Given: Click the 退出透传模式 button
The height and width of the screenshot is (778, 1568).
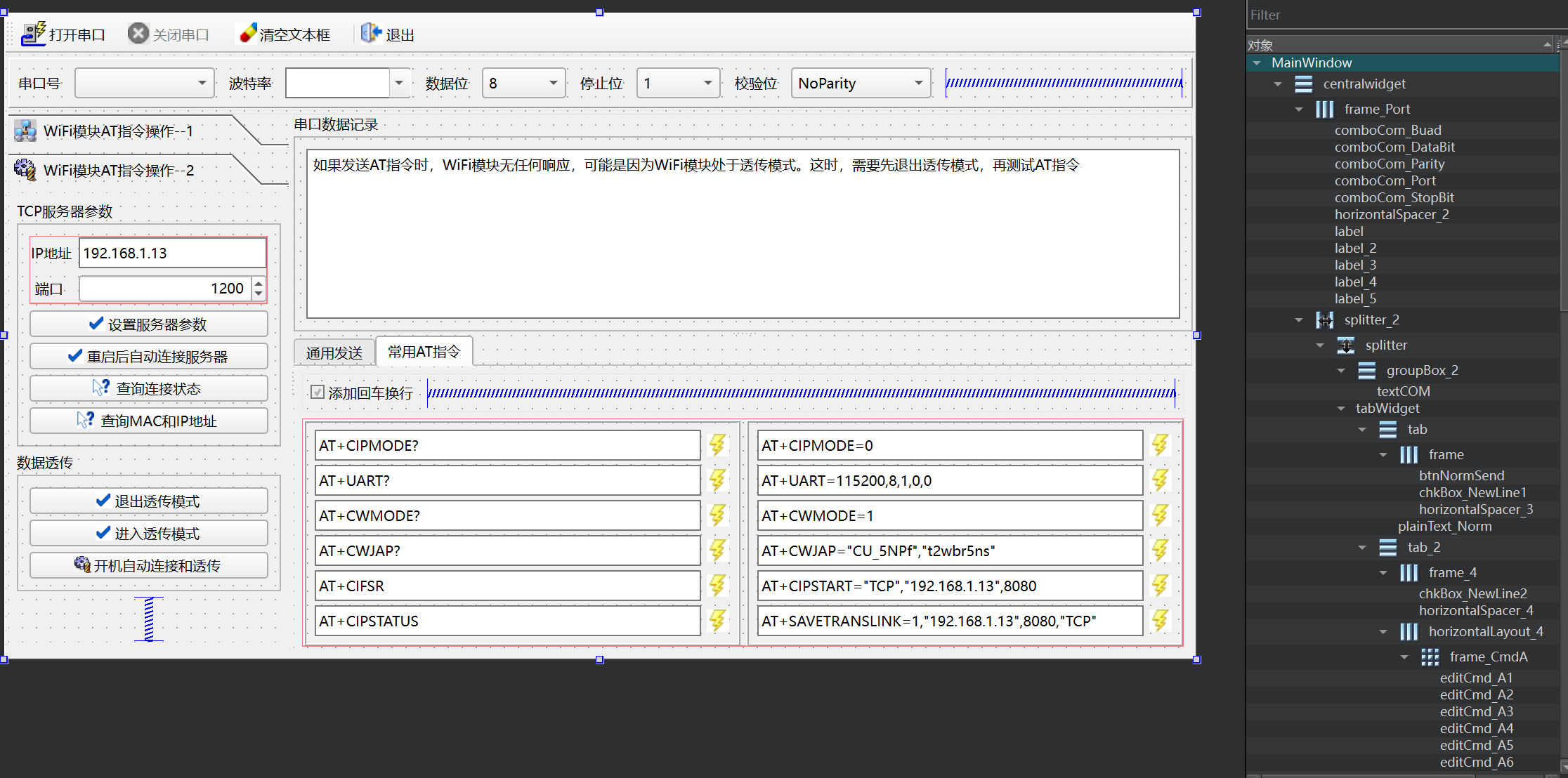Looking at the screenshot, I should click(x=149, y=501).
